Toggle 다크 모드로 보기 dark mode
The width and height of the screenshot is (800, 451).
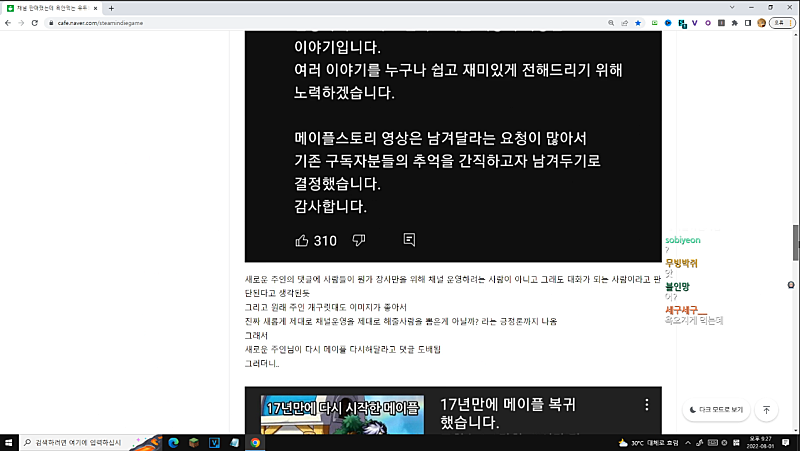click(716, 410)
